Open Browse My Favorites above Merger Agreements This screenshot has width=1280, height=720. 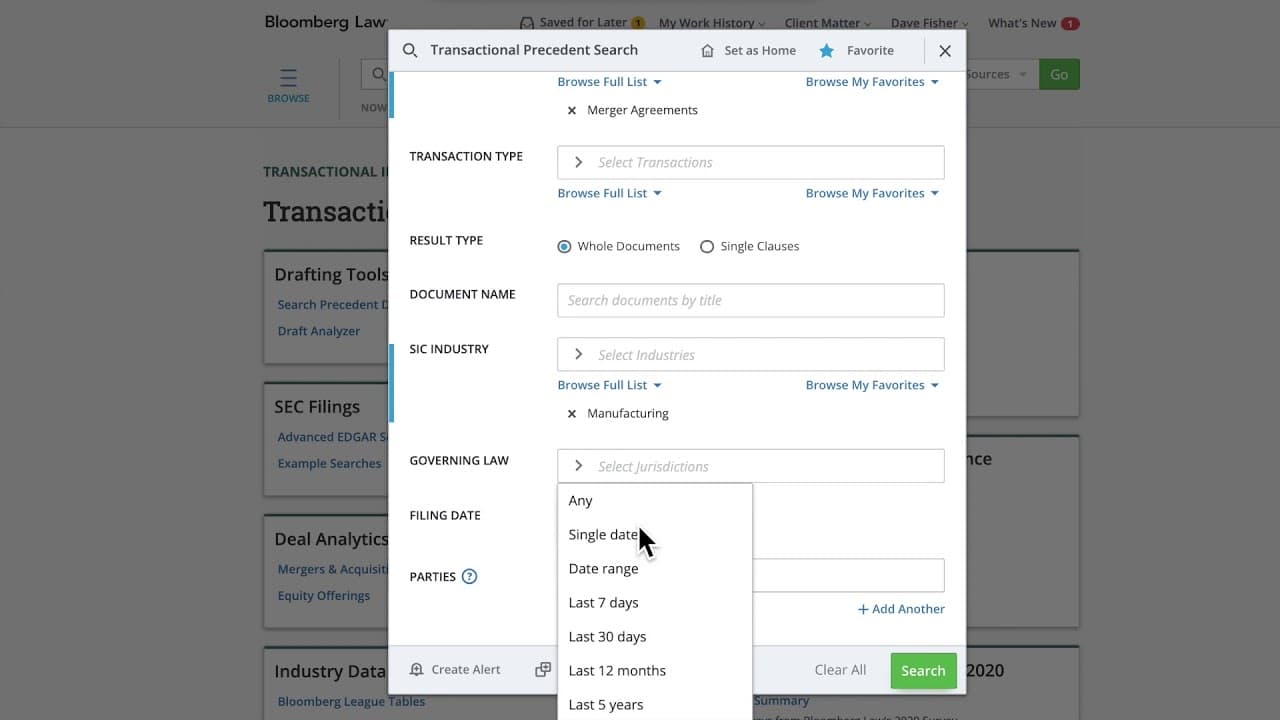pos(872,82)
